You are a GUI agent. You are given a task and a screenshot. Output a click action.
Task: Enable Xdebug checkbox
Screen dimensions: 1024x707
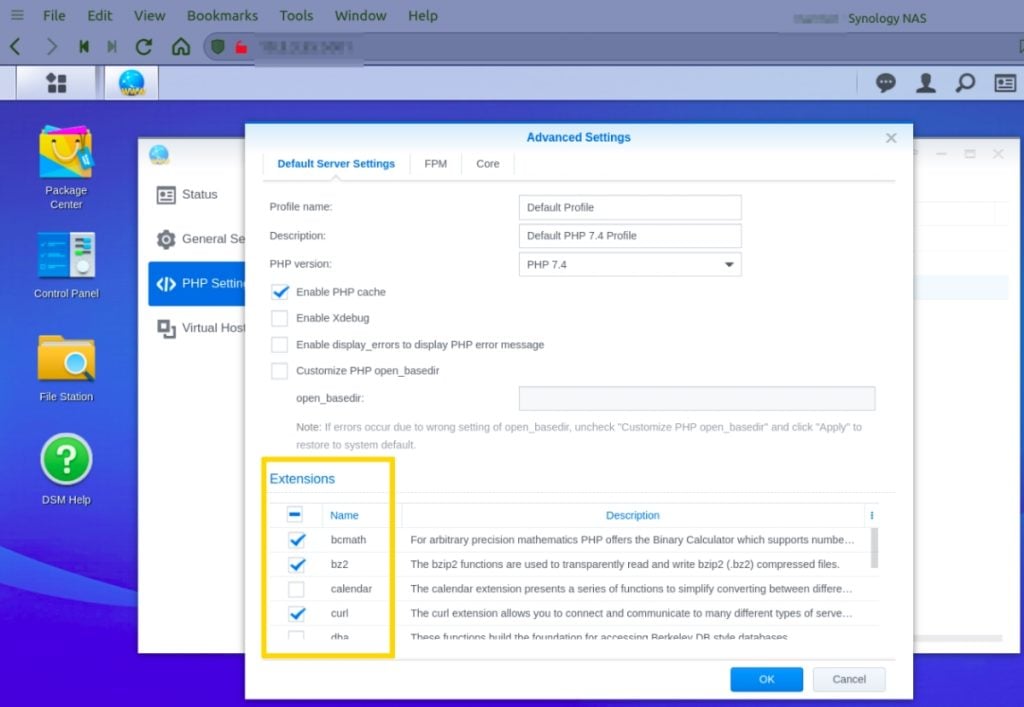[x=280, y=318]
